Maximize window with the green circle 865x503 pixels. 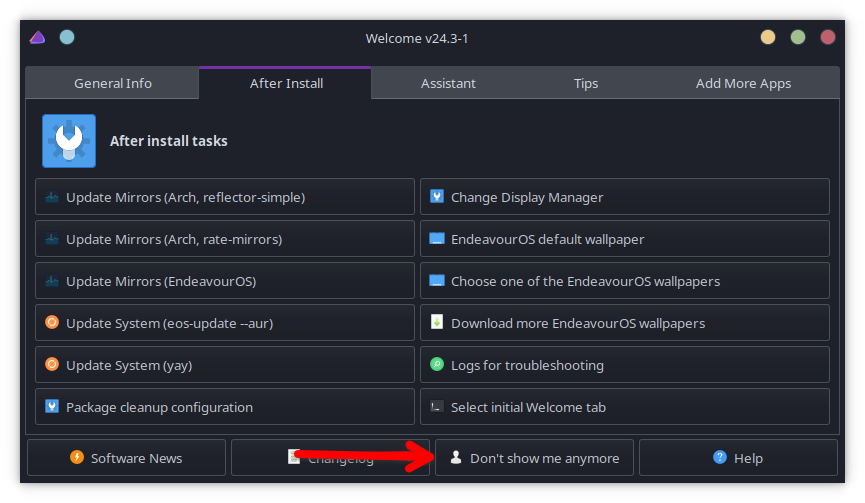[798, 37]
